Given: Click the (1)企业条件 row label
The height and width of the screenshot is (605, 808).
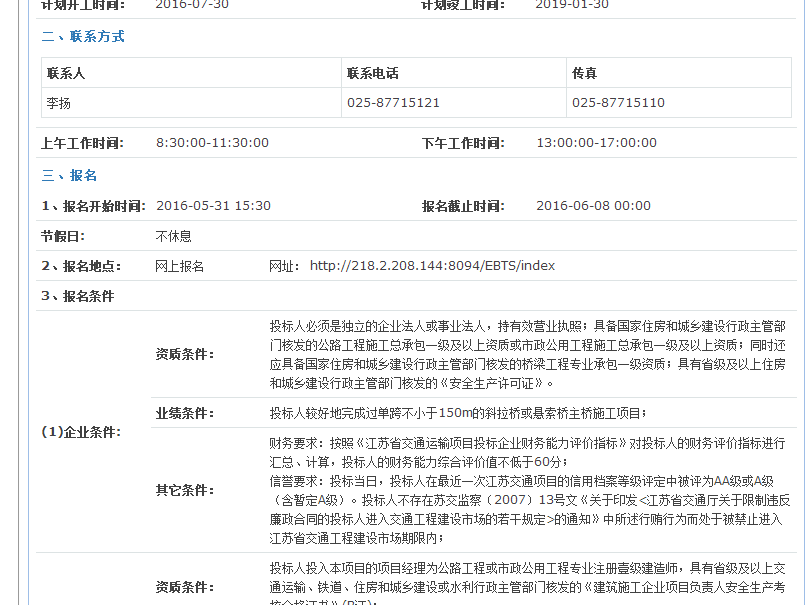Looking at the screenshot, I should tap(80, 432).
